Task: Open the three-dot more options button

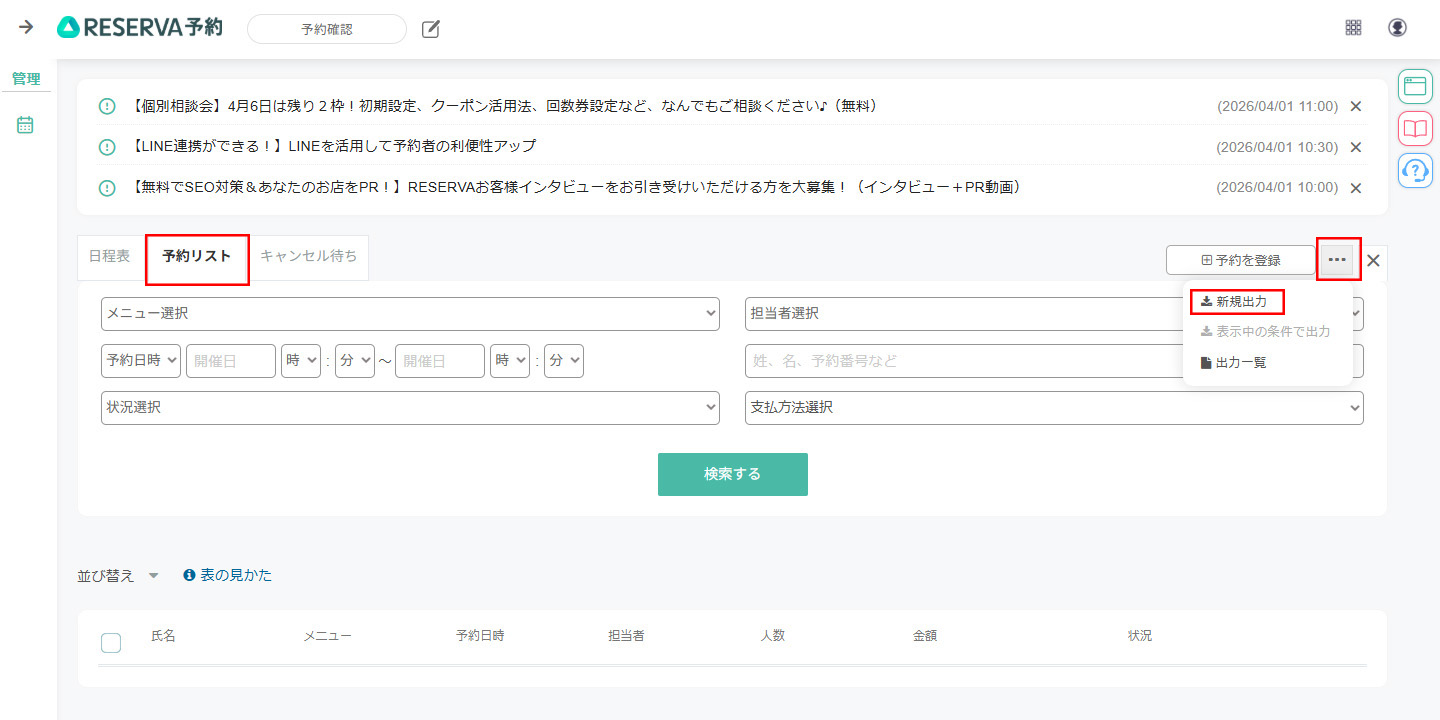Action: (x=1337, y=260)
